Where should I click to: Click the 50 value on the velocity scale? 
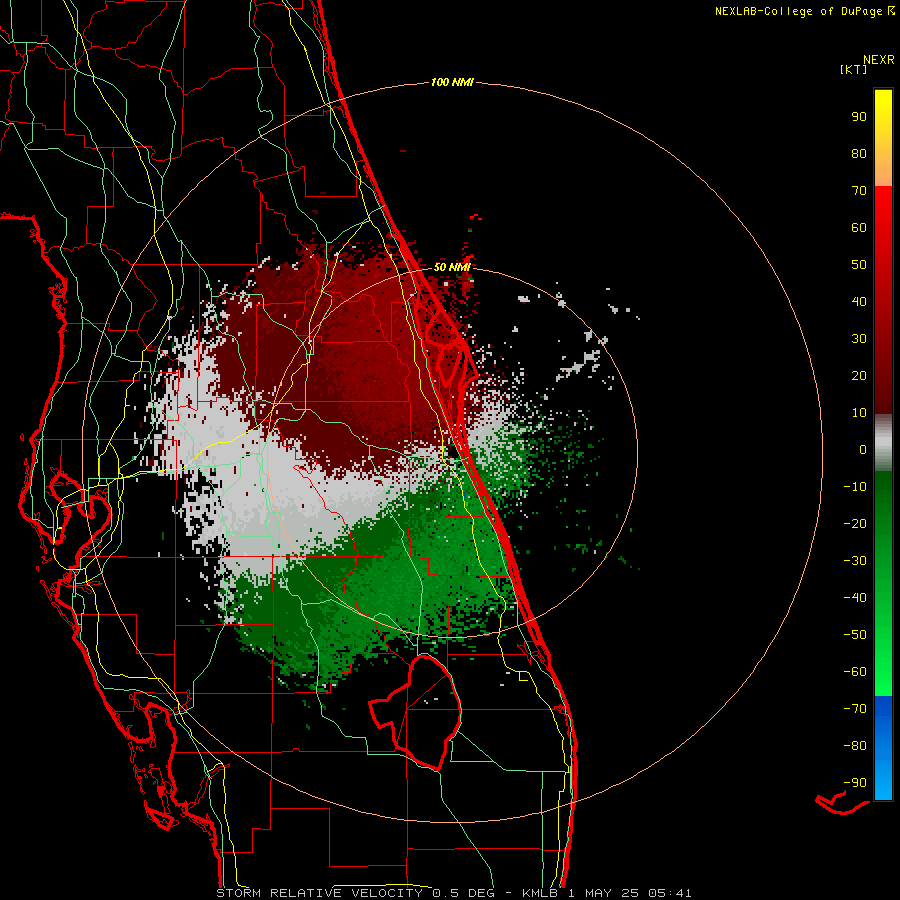859,265
